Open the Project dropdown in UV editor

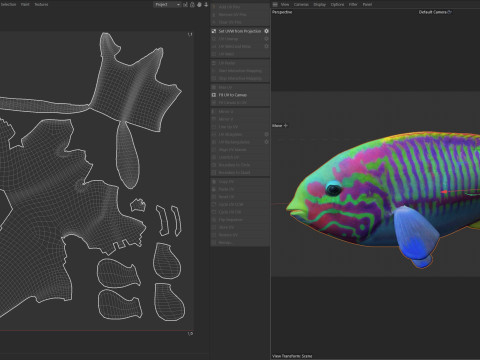pos(167,4)
